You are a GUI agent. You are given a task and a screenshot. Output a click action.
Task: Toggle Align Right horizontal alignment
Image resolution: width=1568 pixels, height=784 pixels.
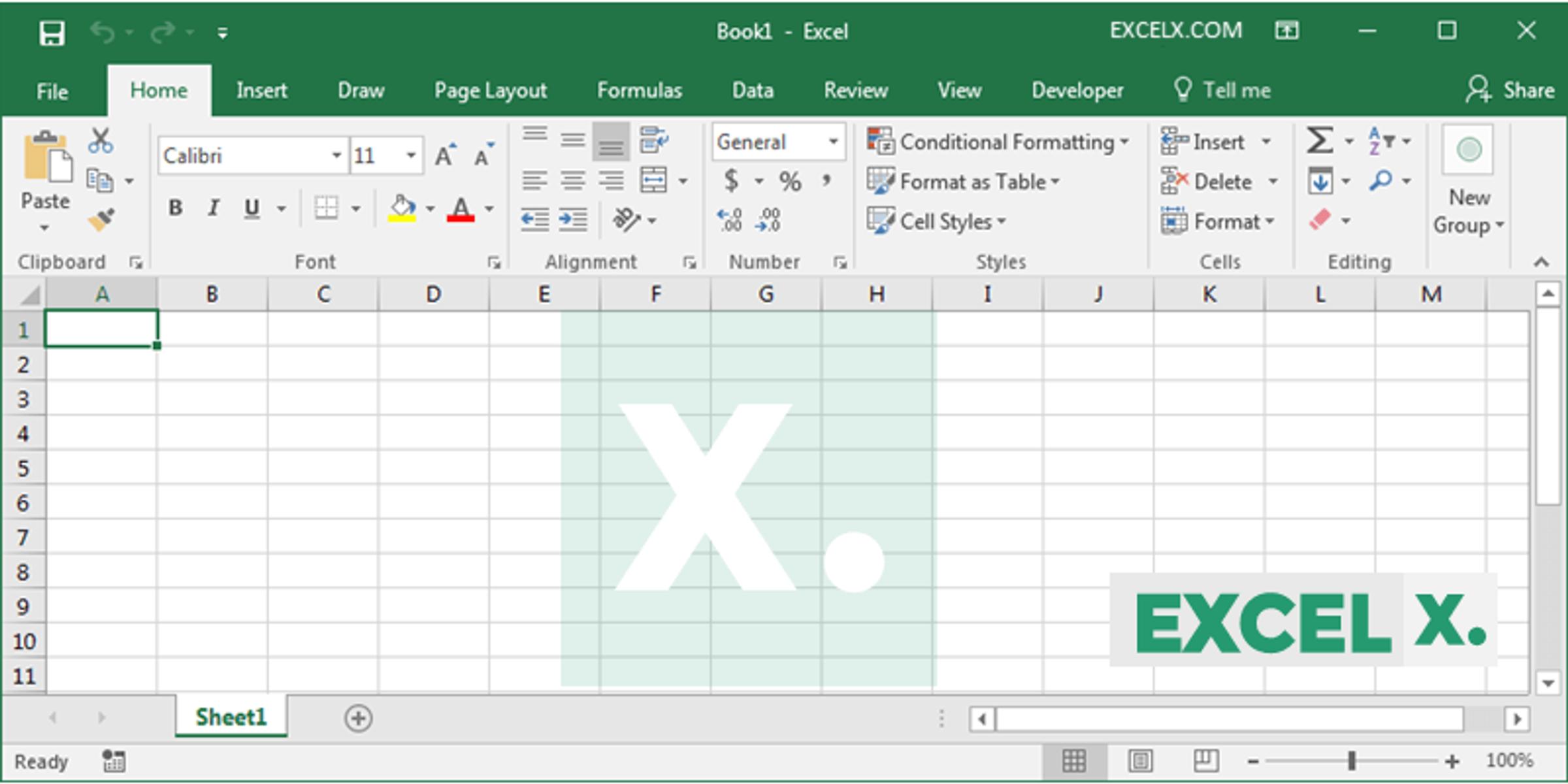(612, 180)
